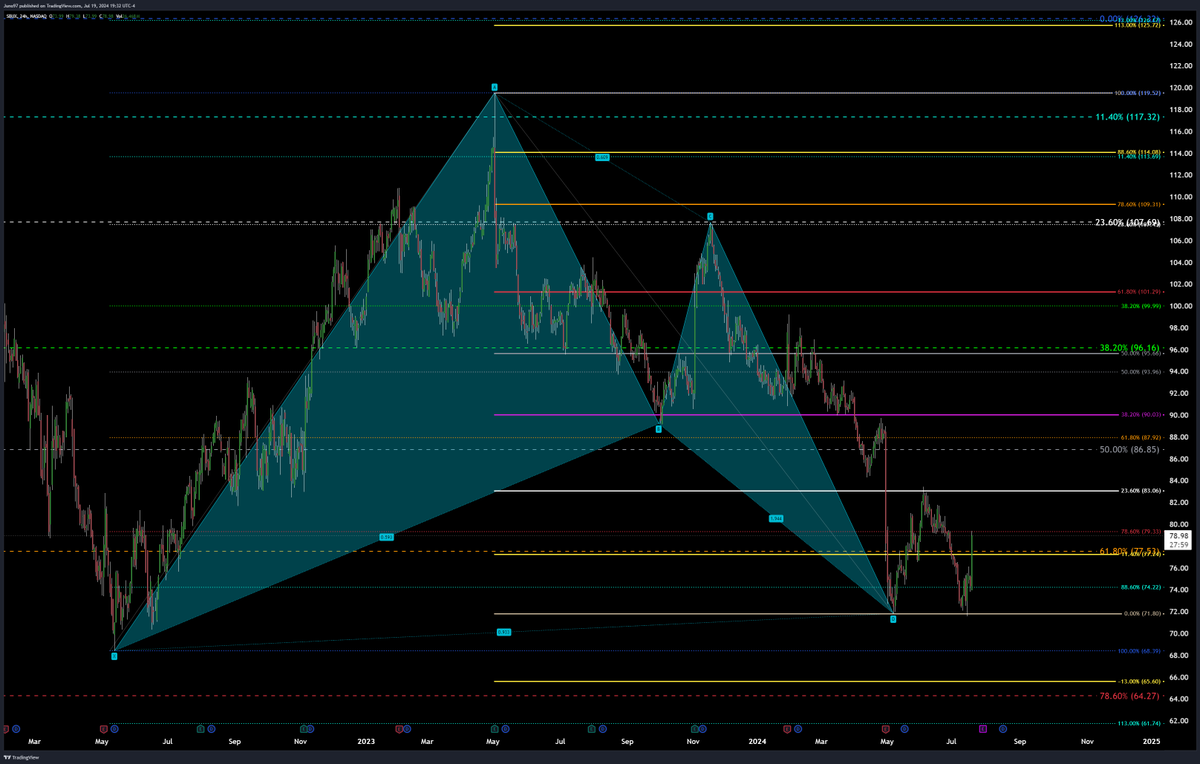
Task: Click the TradingView logo in the bottom corner
Action: coord(21,756)
